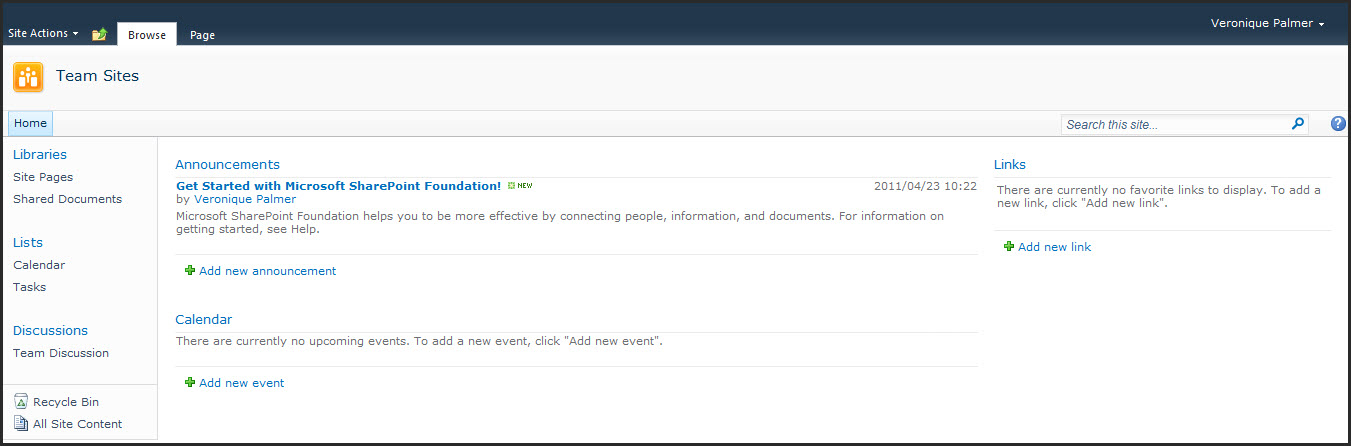
Task: Open the Shared Documents library link
Action: 67,199
